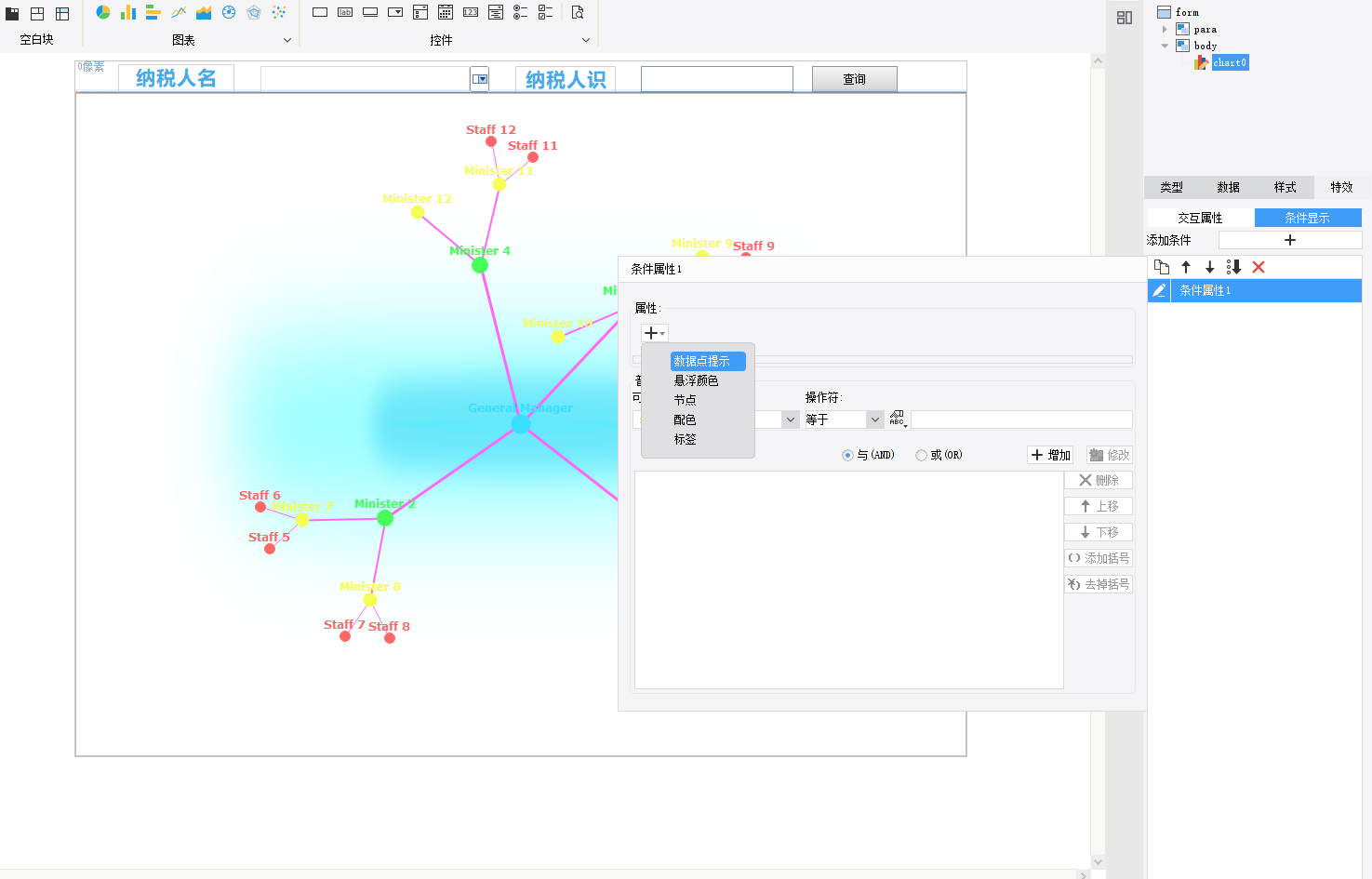Move condition attribute down in list
This screenshot has width=1372, height=879.
coord(1210,267)
